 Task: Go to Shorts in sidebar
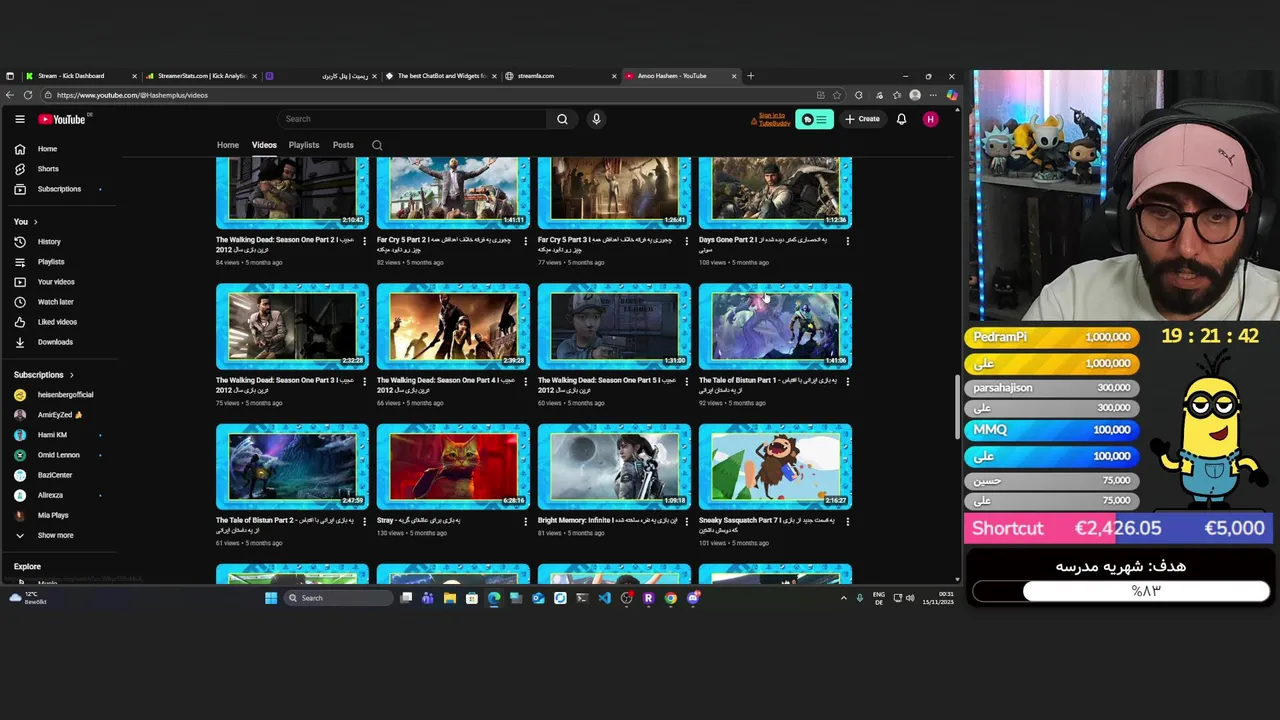48,169
